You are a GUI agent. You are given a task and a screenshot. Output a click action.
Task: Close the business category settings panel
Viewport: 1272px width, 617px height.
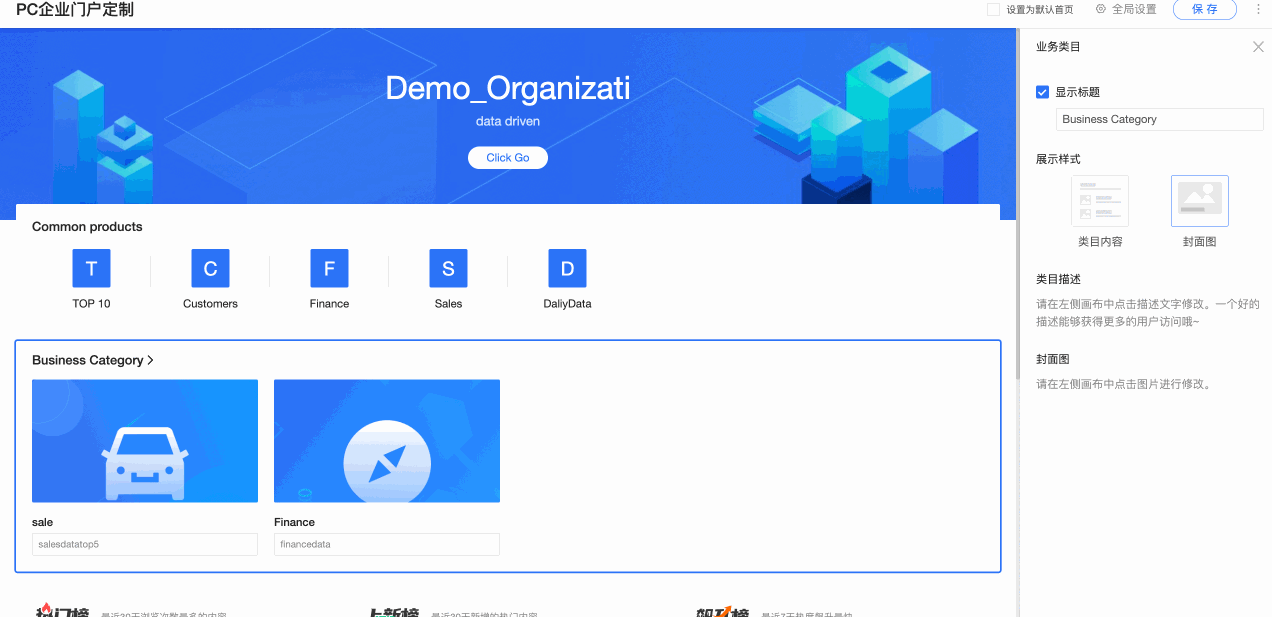1258,47
